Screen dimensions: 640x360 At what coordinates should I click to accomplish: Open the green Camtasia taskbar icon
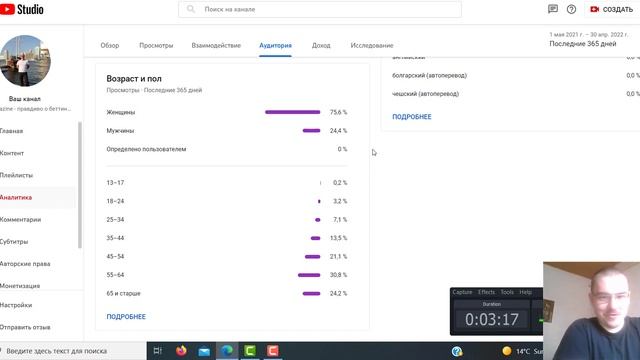tap(250, 351)
